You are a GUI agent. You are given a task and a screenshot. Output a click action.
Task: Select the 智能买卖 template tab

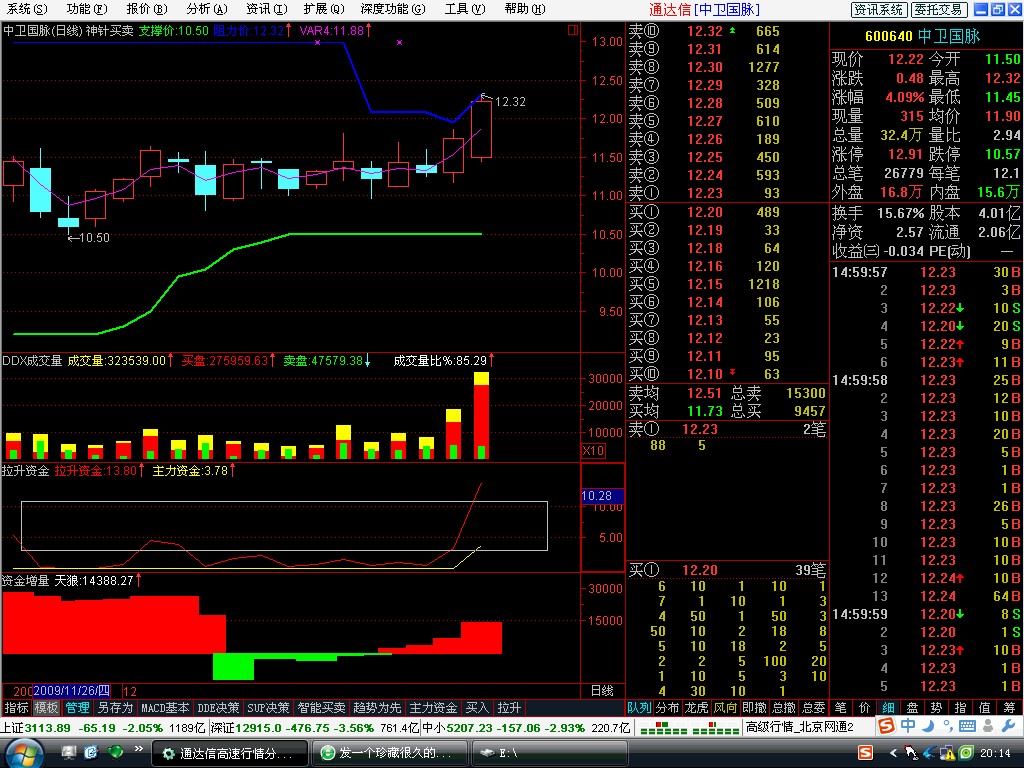pos(321,708)
